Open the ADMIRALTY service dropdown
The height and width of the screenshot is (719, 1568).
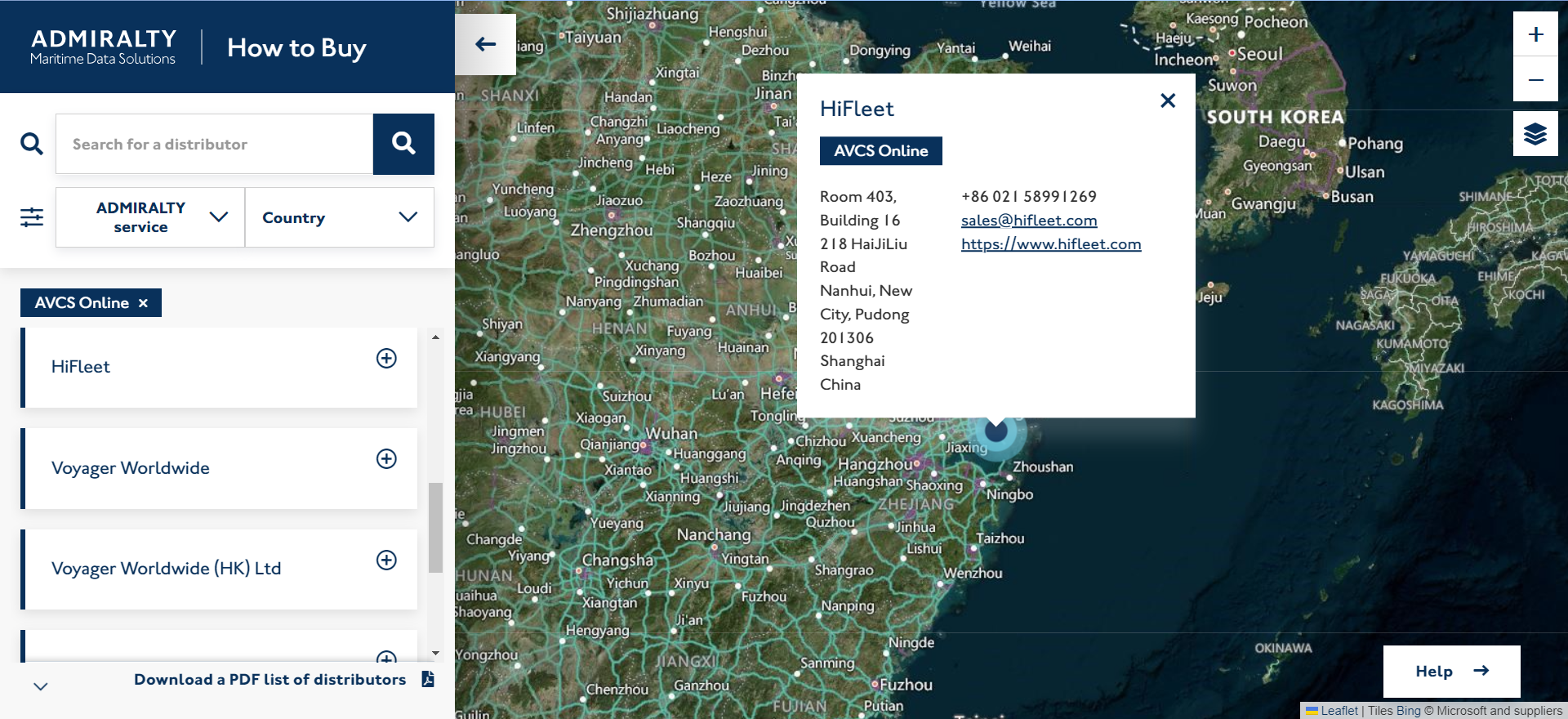click(x=150, y=217)
